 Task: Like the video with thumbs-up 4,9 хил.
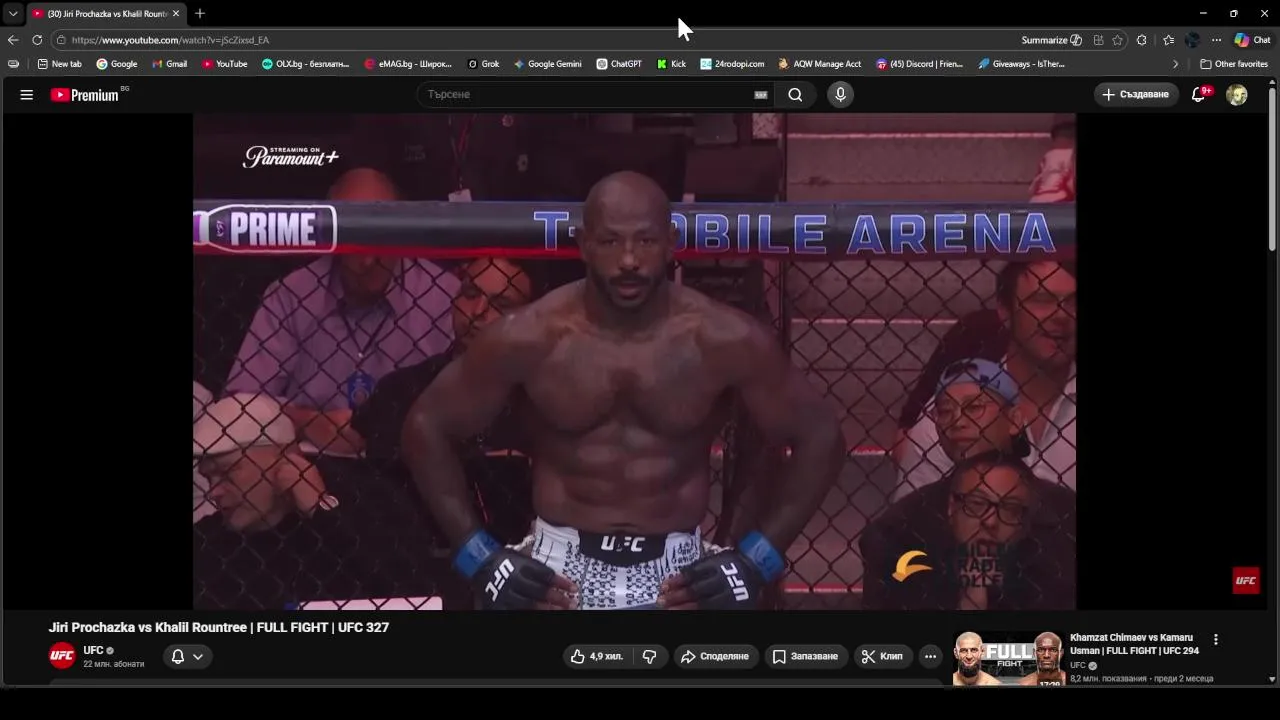point(597,657)
